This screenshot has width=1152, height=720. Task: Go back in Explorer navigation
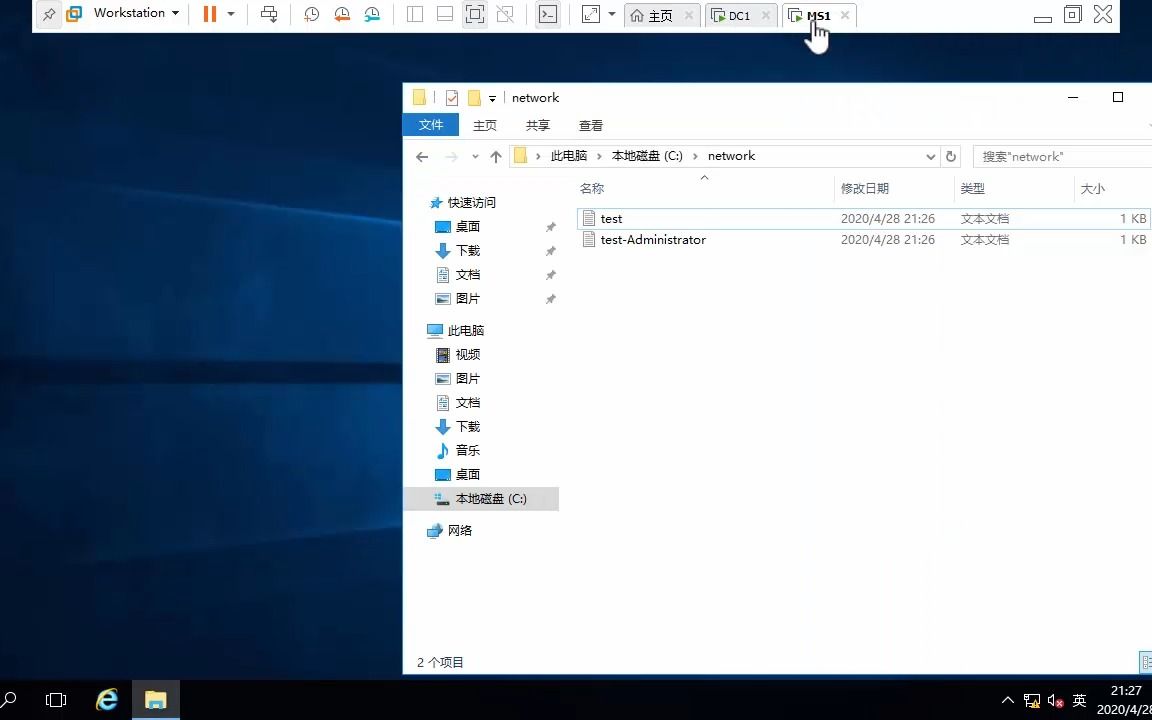(422, 156)
